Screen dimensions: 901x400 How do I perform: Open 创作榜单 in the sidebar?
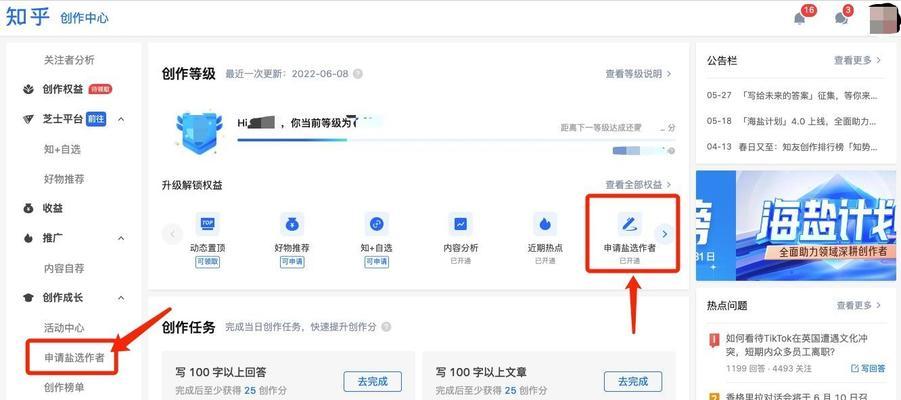pos(64,387)
